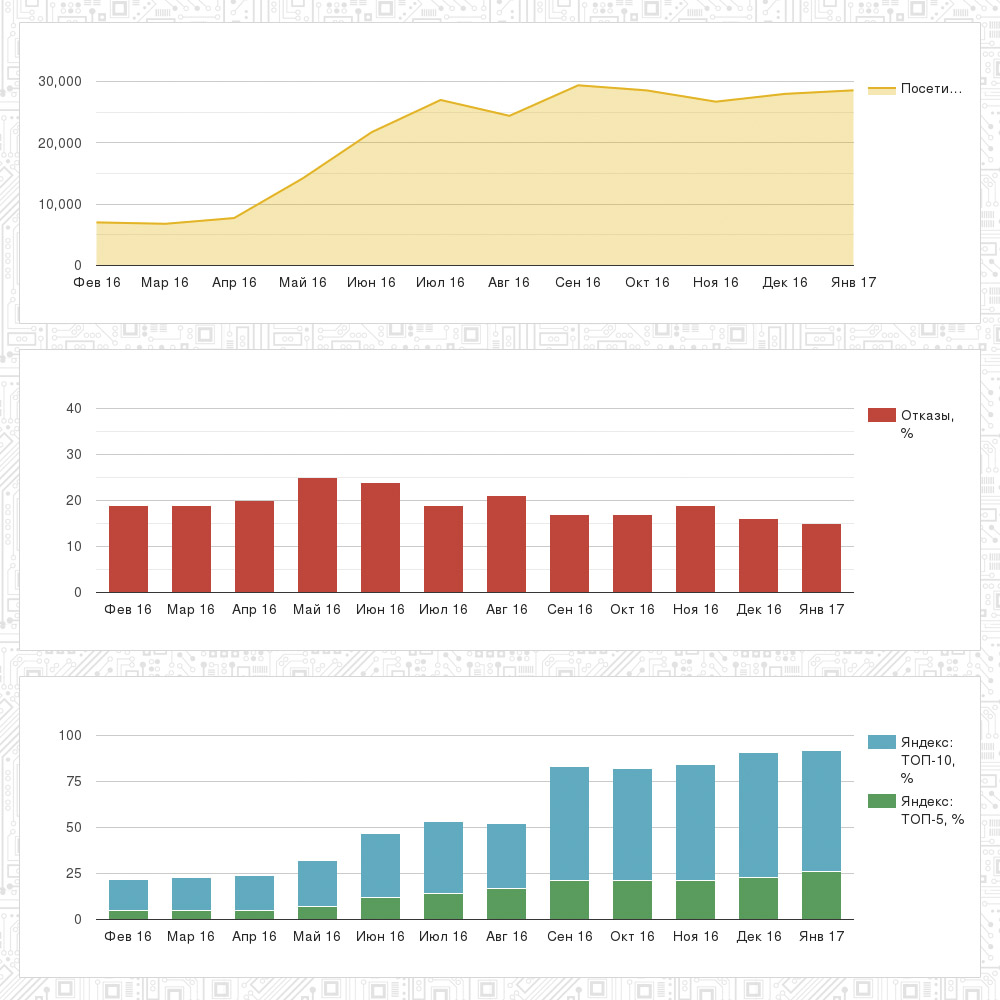This screenshot has width=1000, height=1000.
Task: Click the blue ТОП-10 segment for Окт 16
Action: [x=633, y=825]
